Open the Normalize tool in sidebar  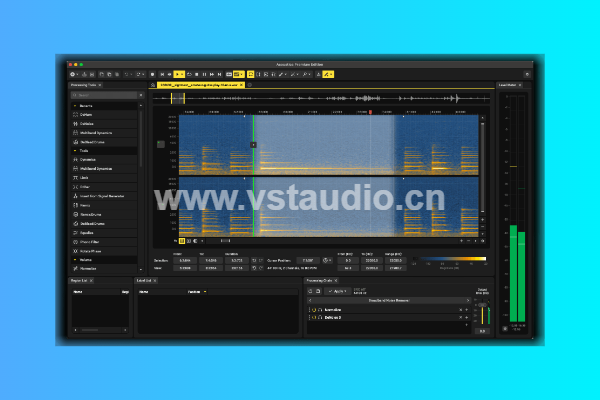click(104, 269)
